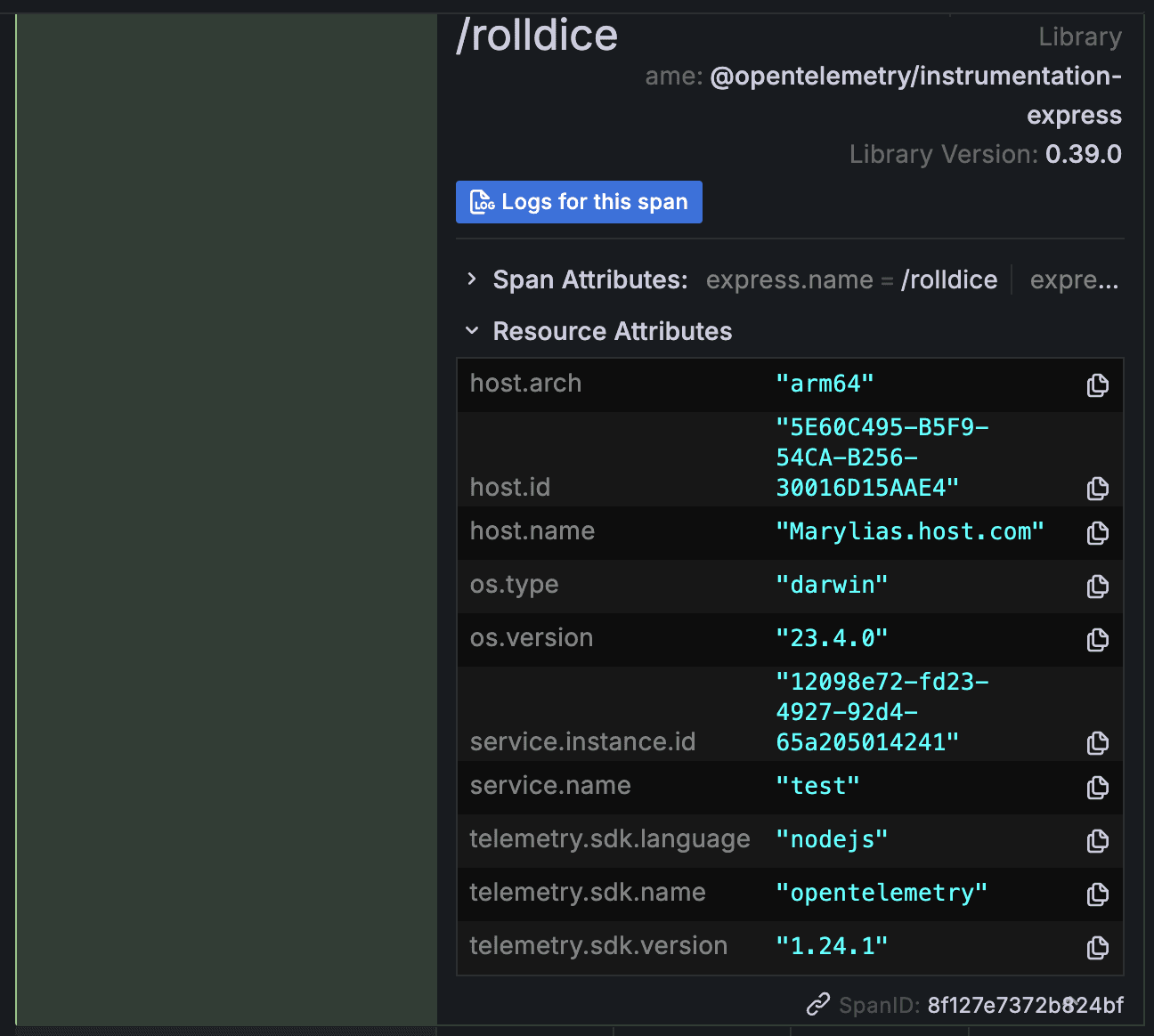Click the telemetry.sdk.version key label

tap(598, 946)
